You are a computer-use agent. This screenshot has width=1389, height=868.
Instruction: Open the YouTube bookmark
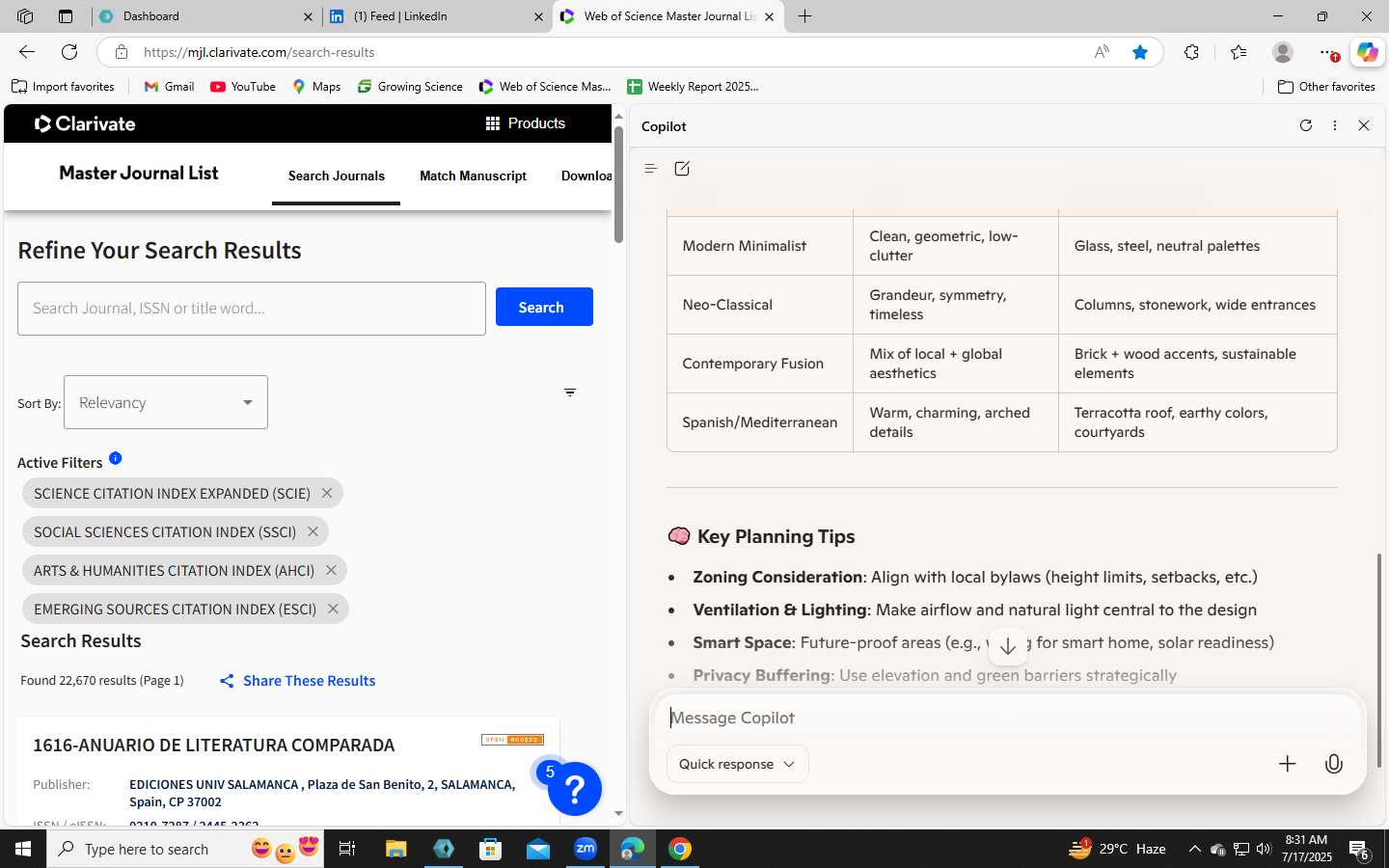243,87
